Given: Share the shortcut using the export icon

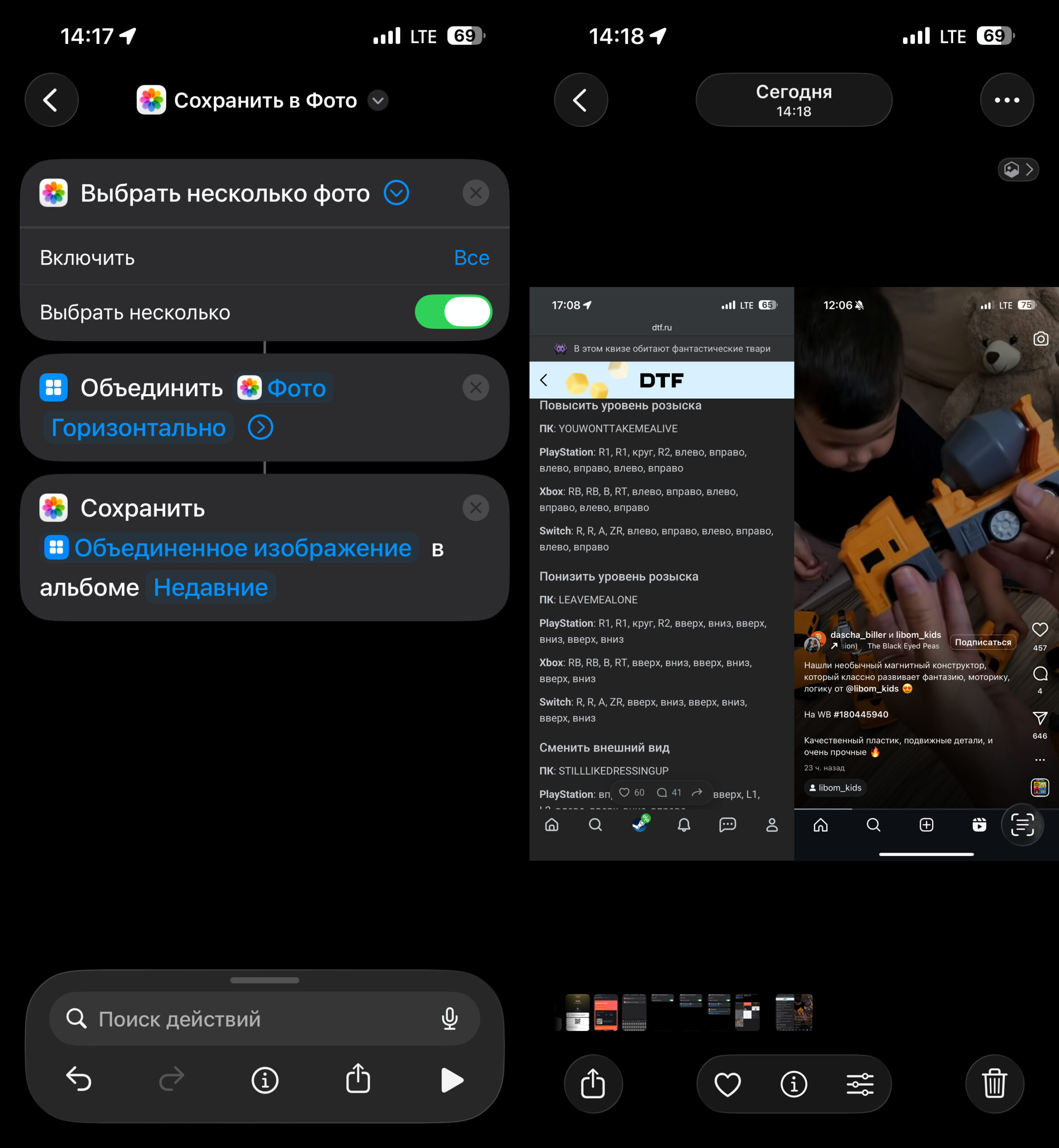Looking at the screenshot, I should click(x=358, y=1080).
